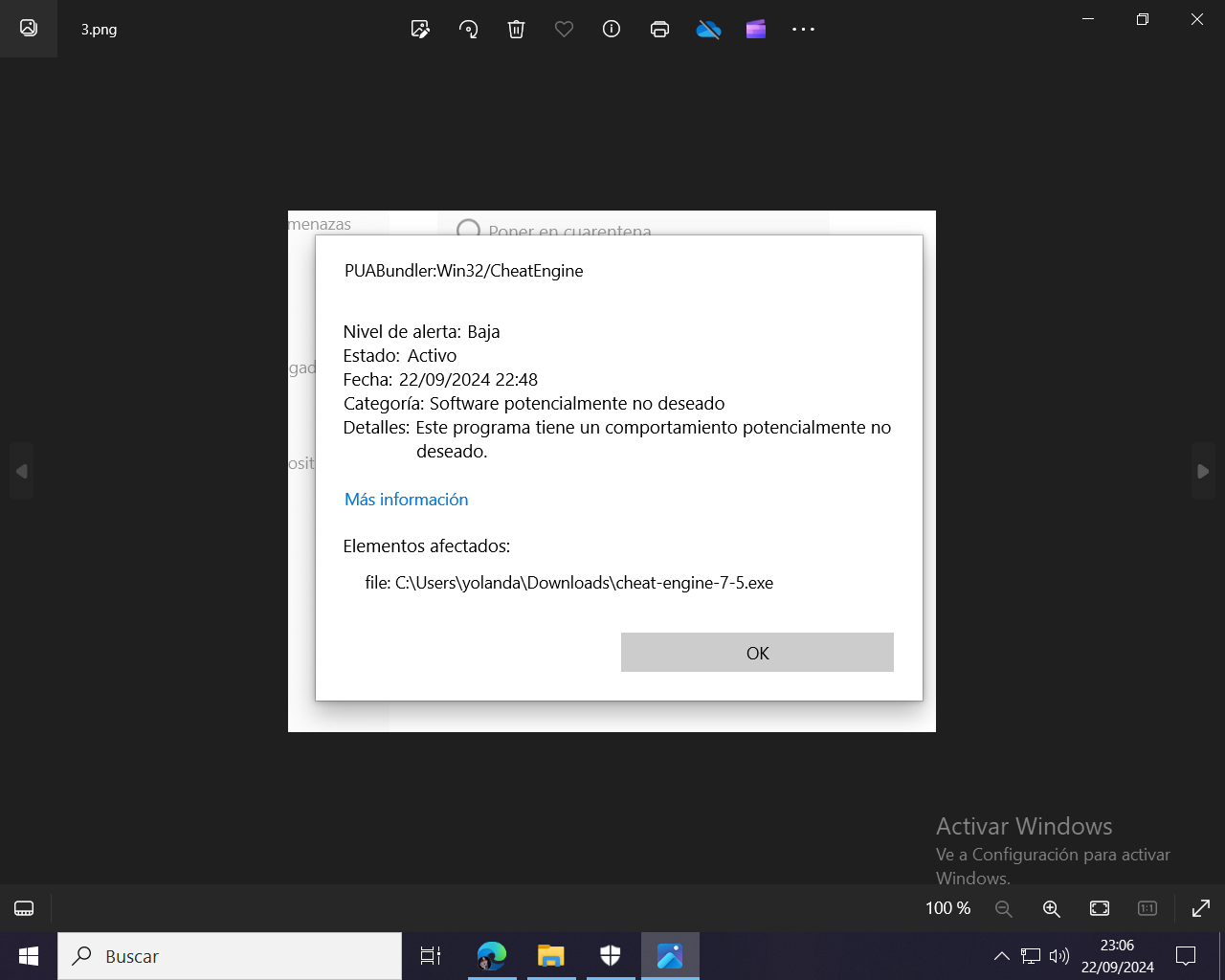Viewport: 1225px width, 980px height.
Task: Go to previous image arrow
Action: [x=21, y=471]
